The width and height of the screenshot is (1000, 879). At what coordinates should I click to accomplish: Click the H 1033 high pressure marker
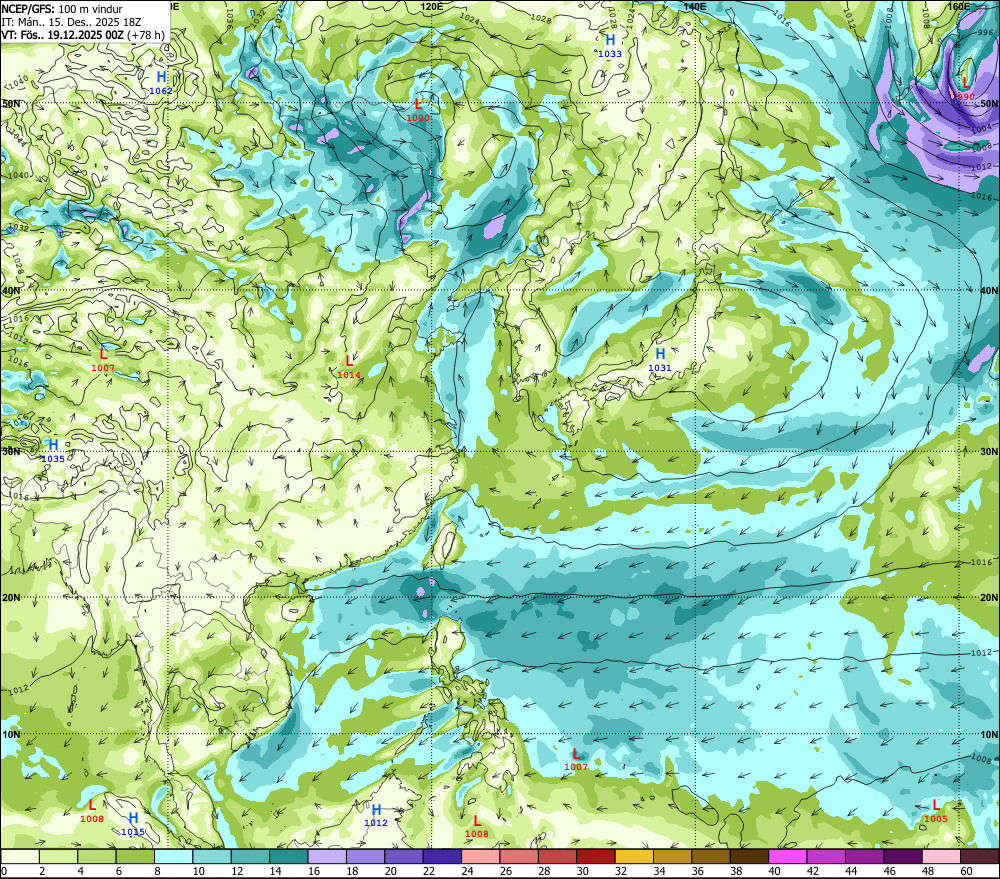pos(610,46)
